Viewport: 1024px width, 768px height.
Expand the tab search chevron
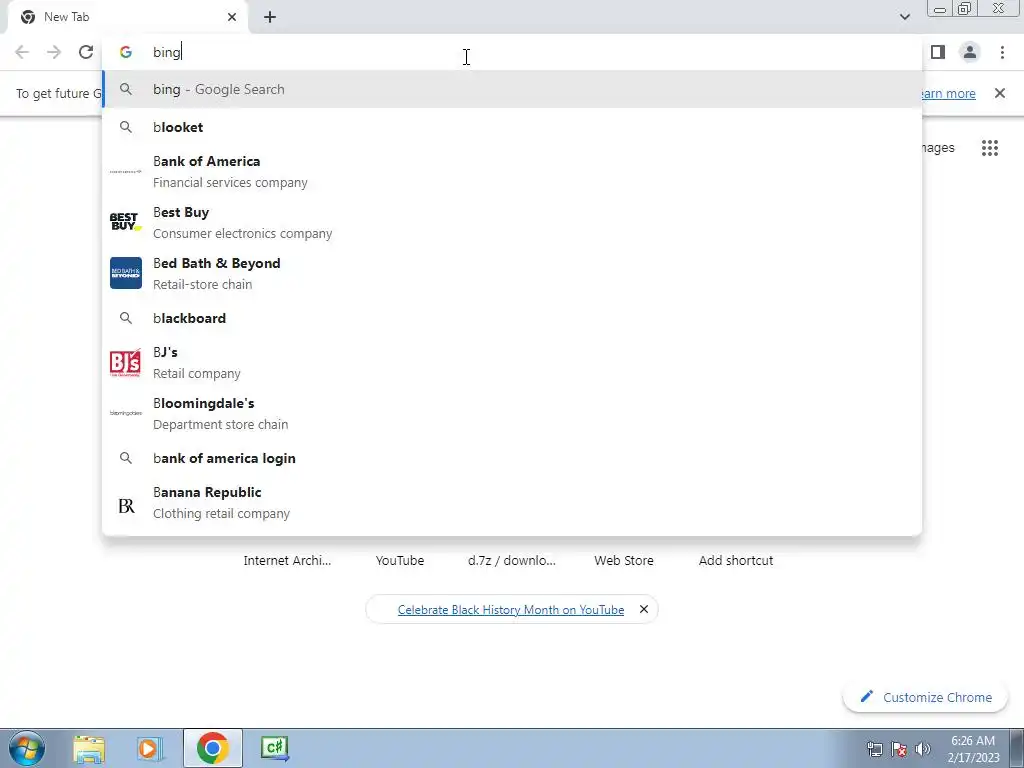pyautogui.click(x=904, y=17)
